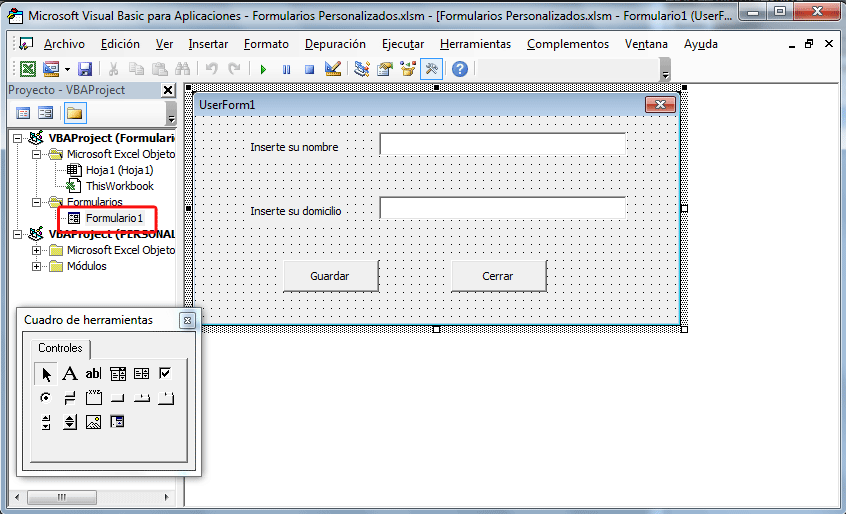Viewport: 846px width, 514px height.
Task: Run the form with the green play icon
Action: point(263,70)
